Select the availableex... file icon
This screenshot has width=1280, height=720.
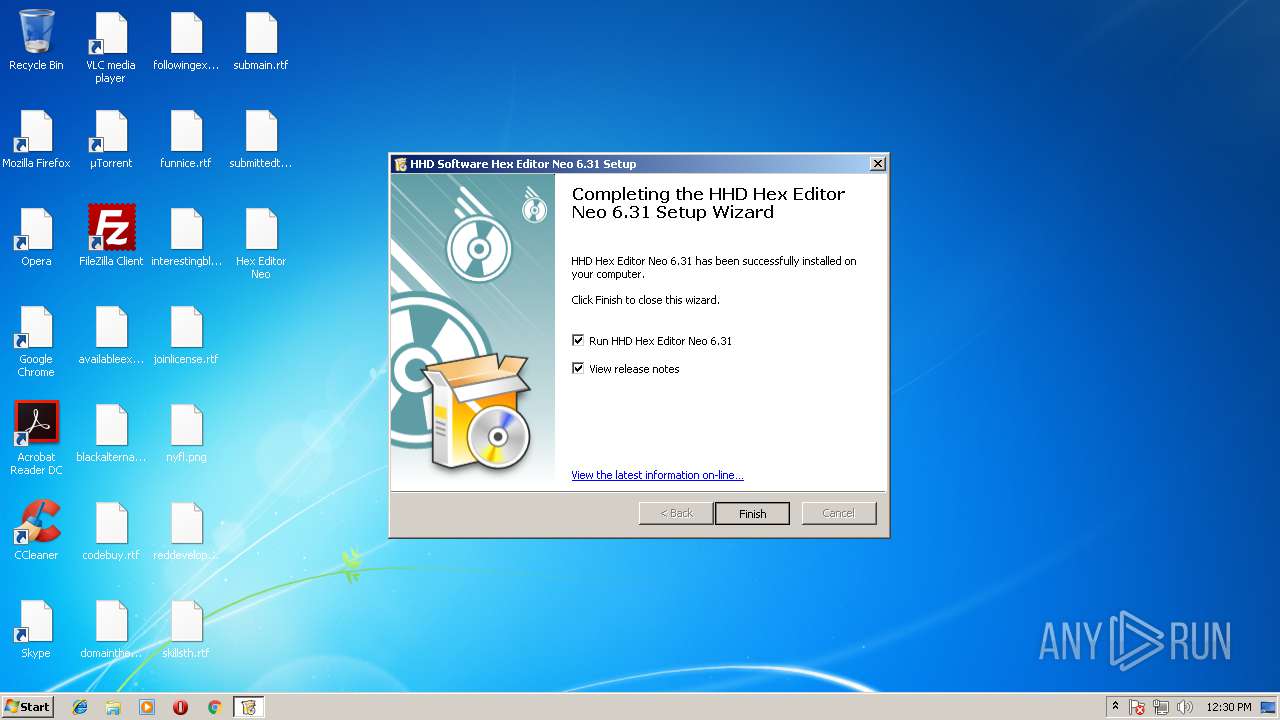(111, 335)
